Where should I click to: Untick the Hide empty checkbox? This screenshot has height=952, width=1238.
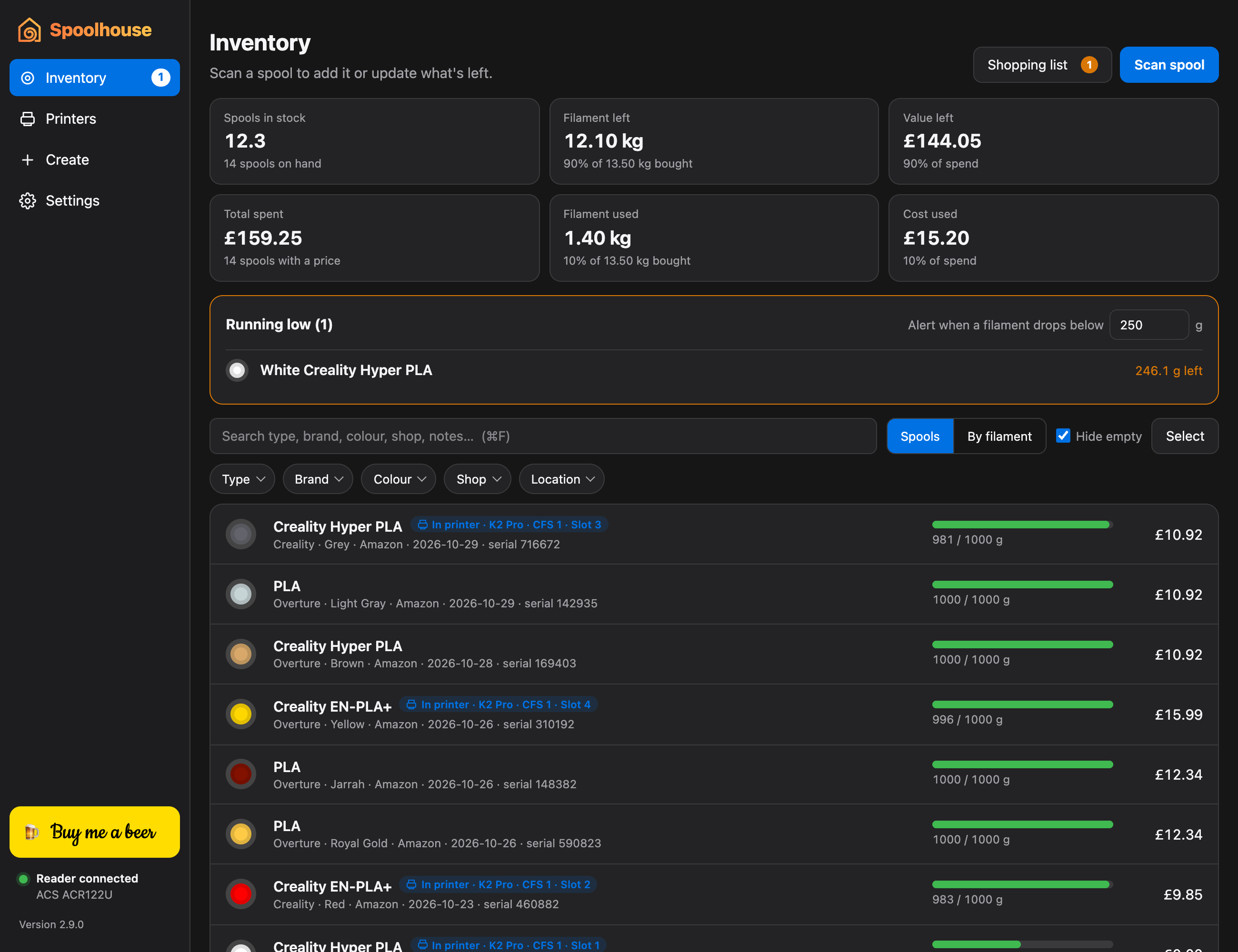click(1063, 436)
